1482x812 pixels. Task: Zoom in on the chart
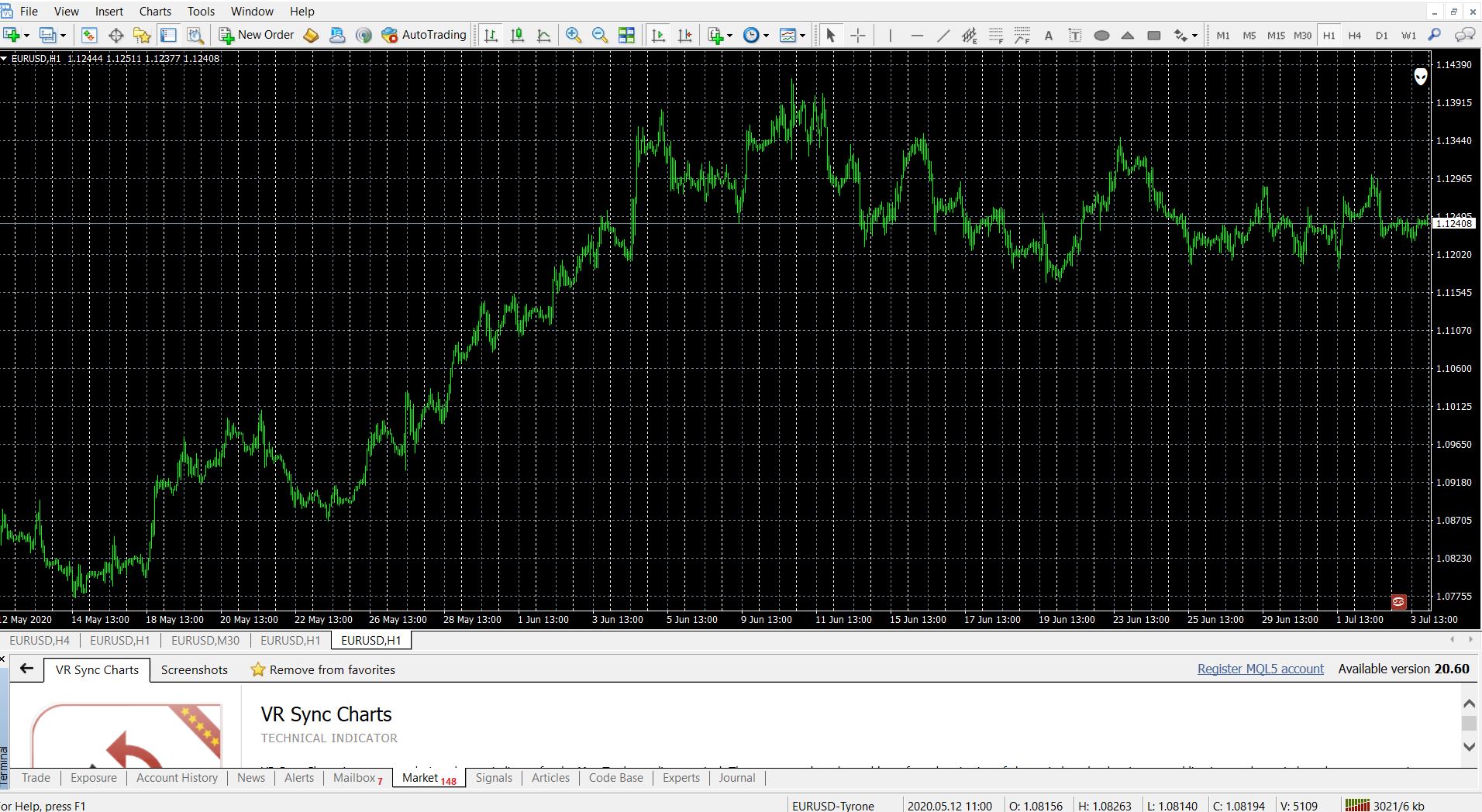(x=574, y=35)
